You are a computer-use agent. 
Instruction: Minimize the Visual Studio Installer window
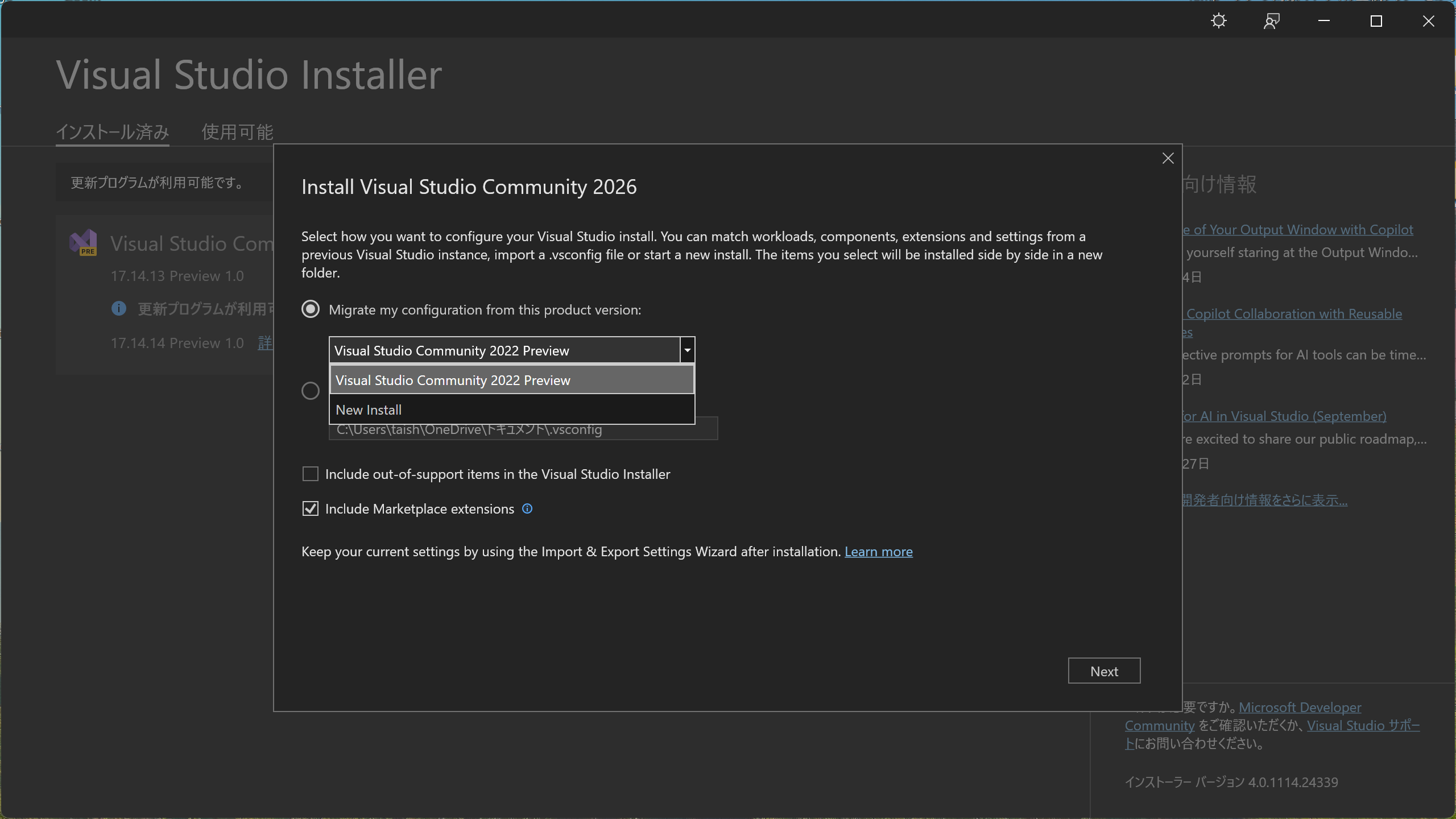tap(1324, 21)
